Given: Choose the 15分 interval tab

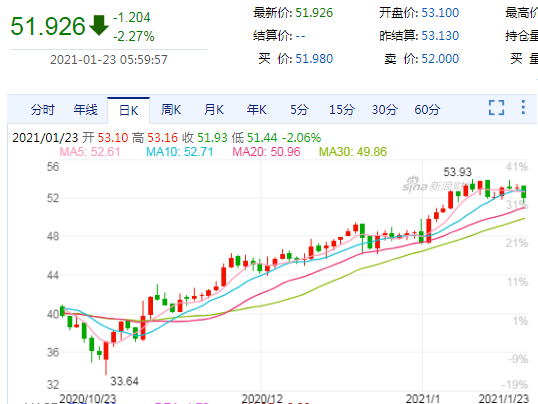Looking at the screenshot, I should click(342, 110).
